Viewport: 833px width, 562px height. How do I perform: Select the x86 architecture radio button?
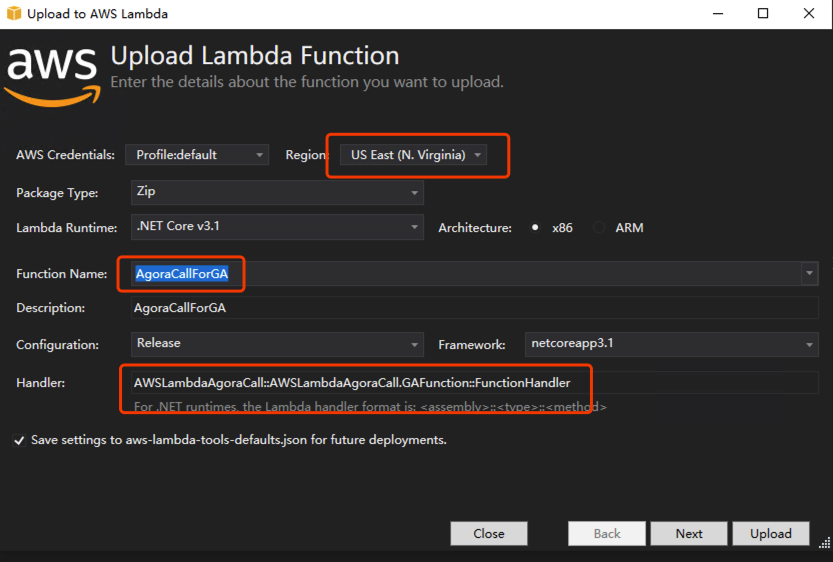(535, 227)
